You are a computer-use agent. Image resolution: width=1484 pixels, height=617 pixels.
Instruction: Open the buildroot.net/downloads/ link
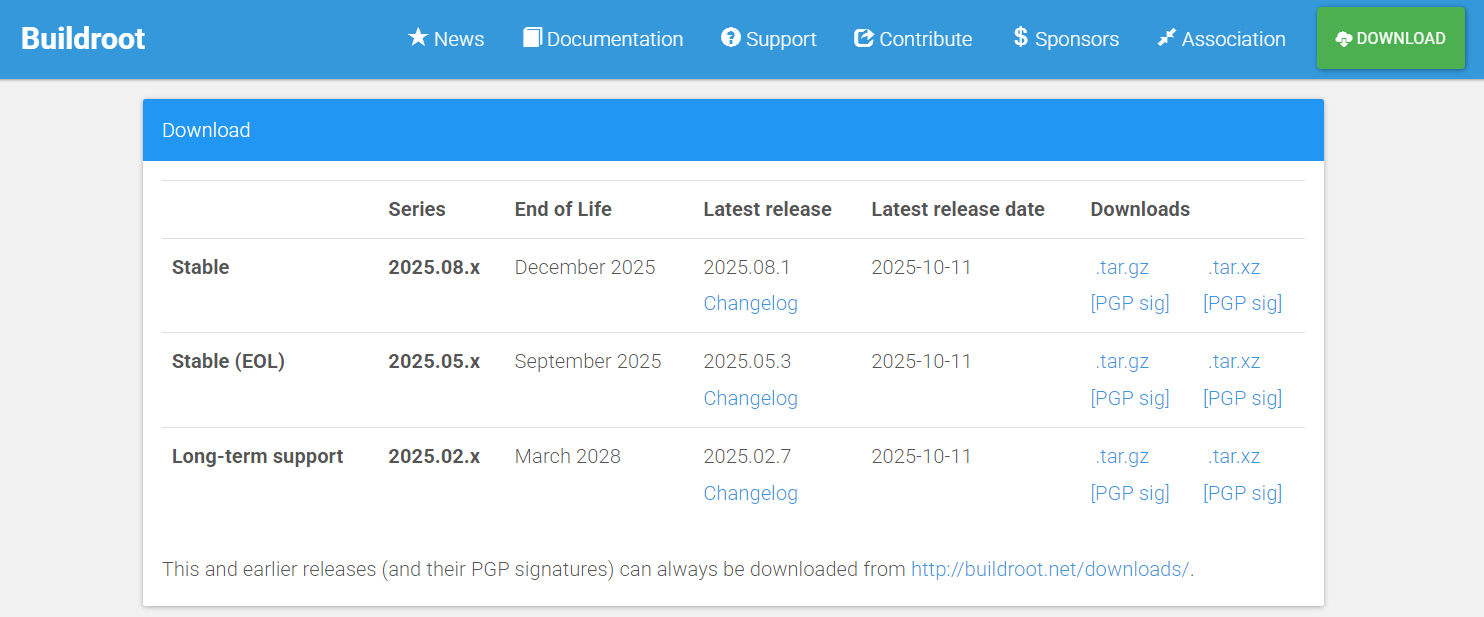pyautogui.click(x=1050, y=569)
